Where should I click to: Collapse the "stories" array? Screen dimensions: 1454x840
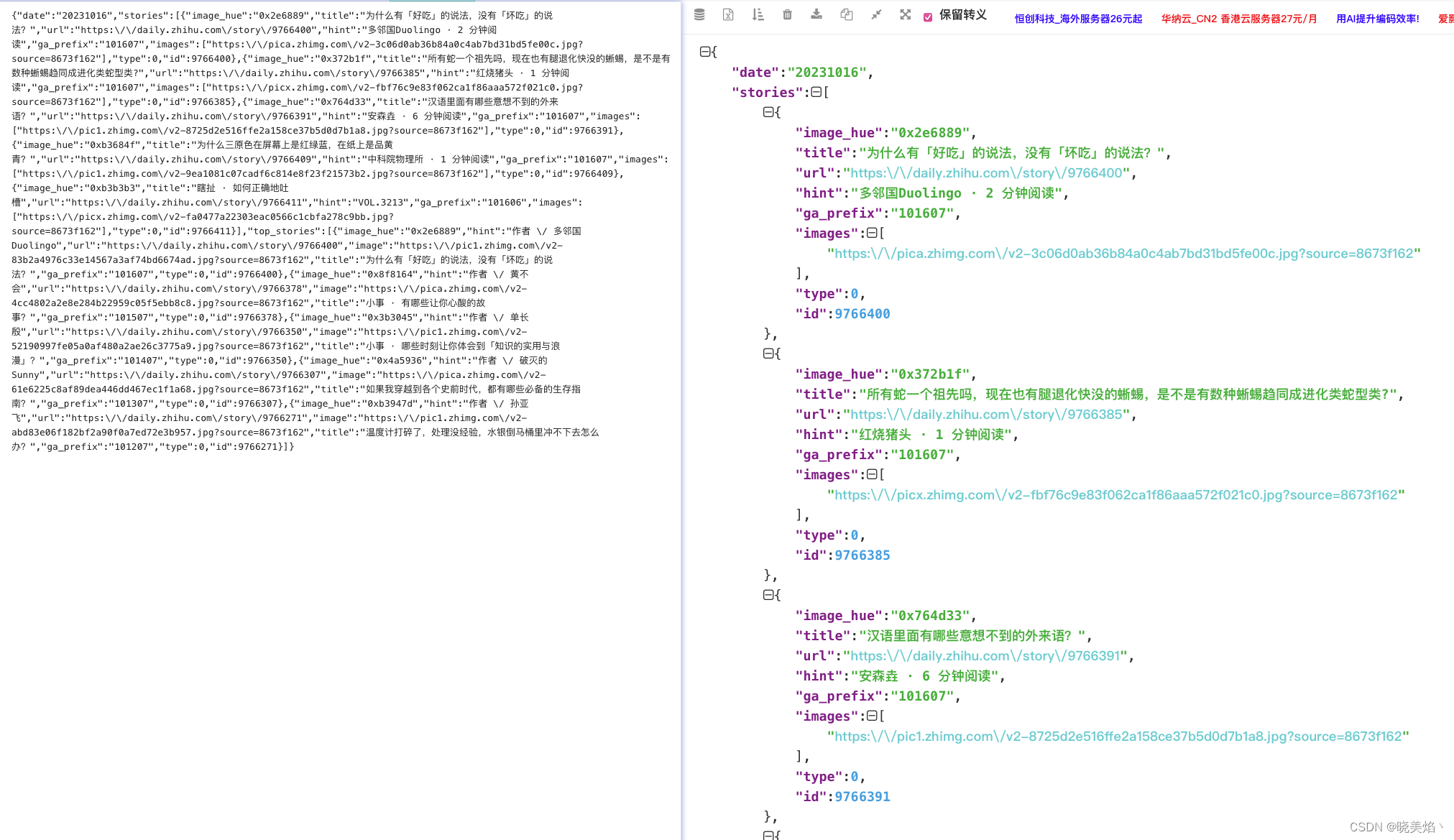pyautogui.click(x=816, y=92)
